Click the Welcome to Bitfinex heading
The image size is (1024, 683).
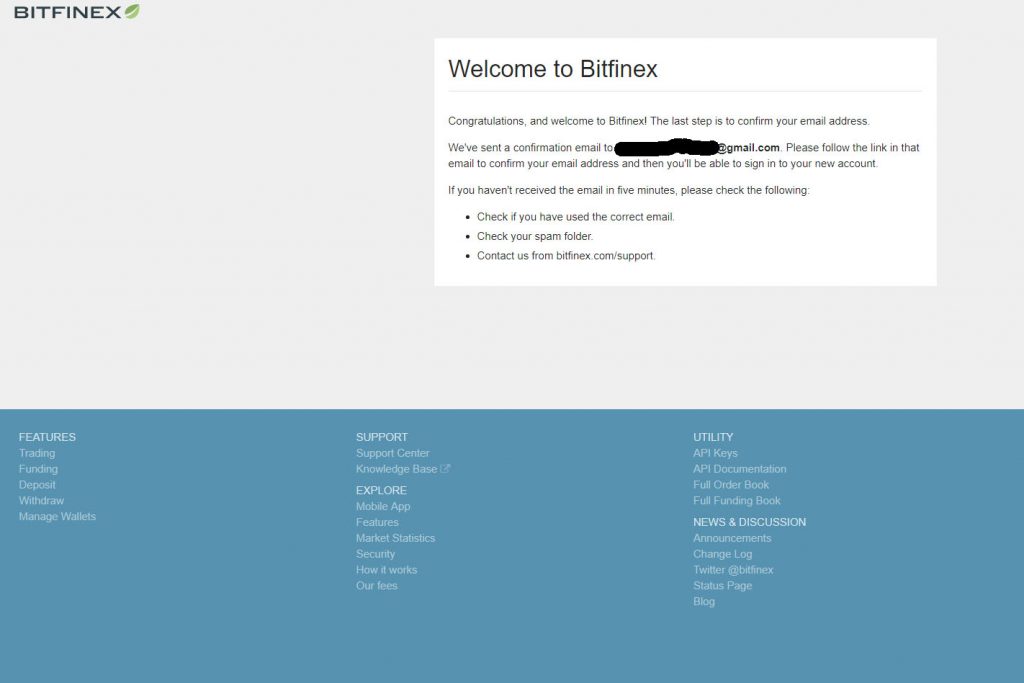552,69
